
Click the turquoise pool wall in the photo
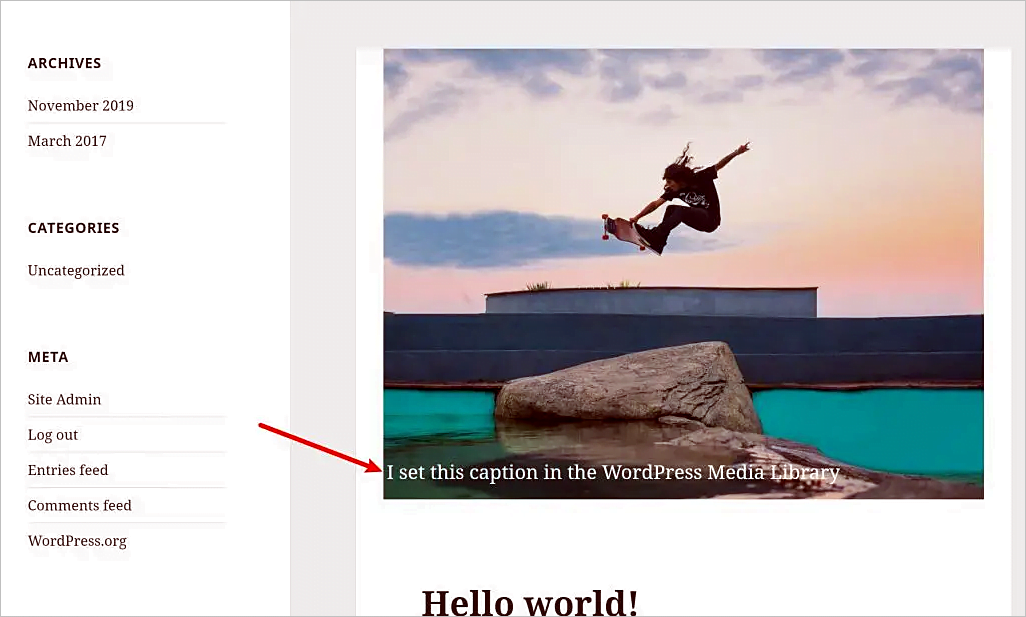pos(865,428)
